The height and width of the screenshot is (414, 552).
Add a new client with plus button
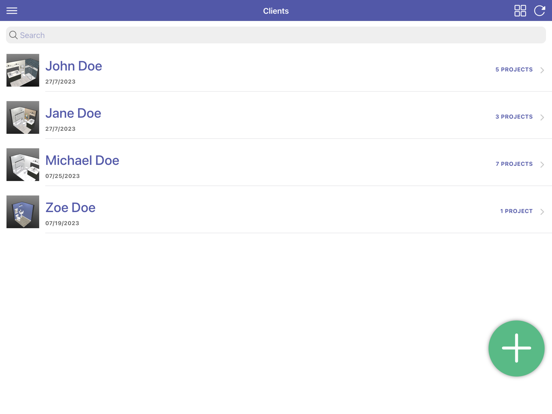pyautogui.click(x=516, y=348)
